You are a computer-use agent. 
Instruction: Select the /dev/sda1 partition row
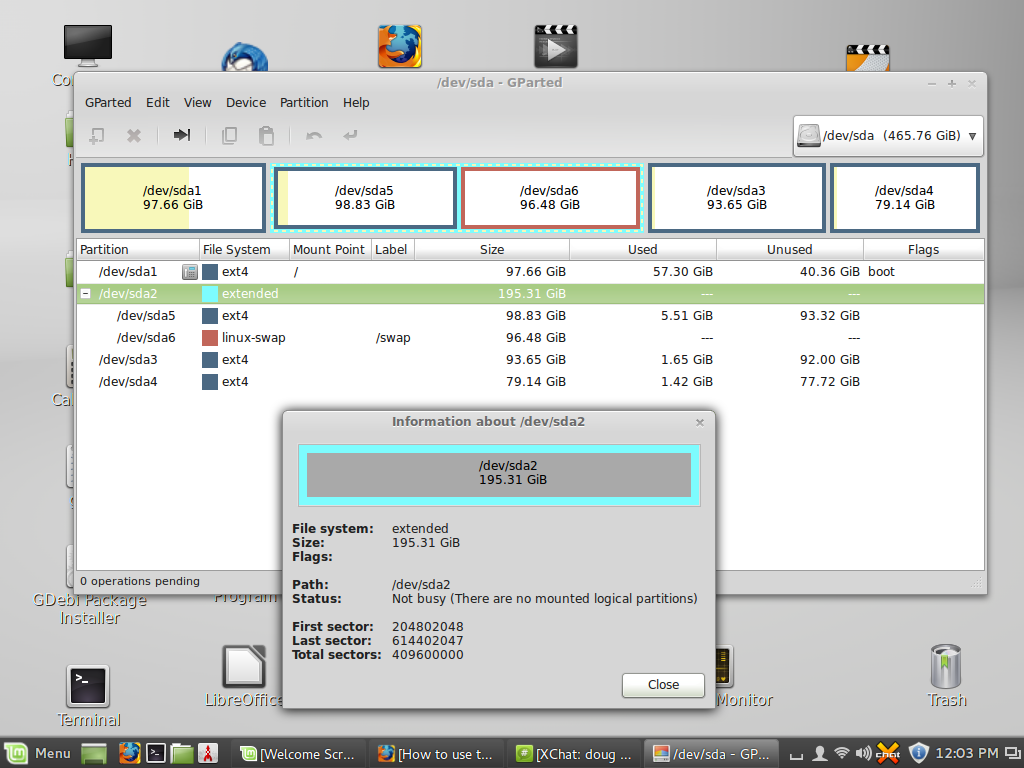pos(530,272)
